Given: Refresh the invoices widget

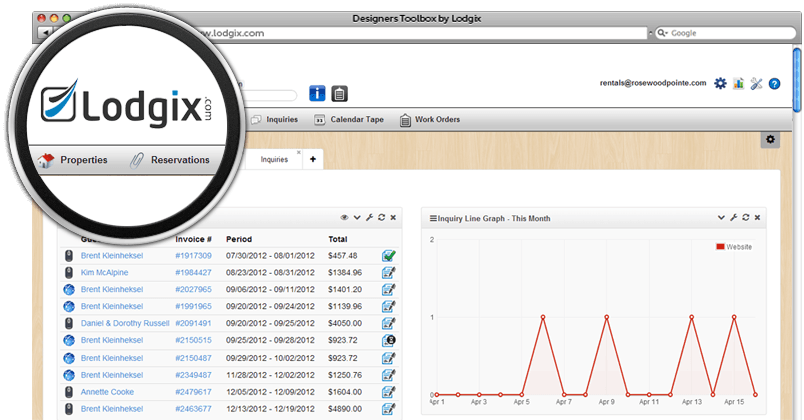Looking at the screenshot, I should pyautogui.click(x=381, y=217).
